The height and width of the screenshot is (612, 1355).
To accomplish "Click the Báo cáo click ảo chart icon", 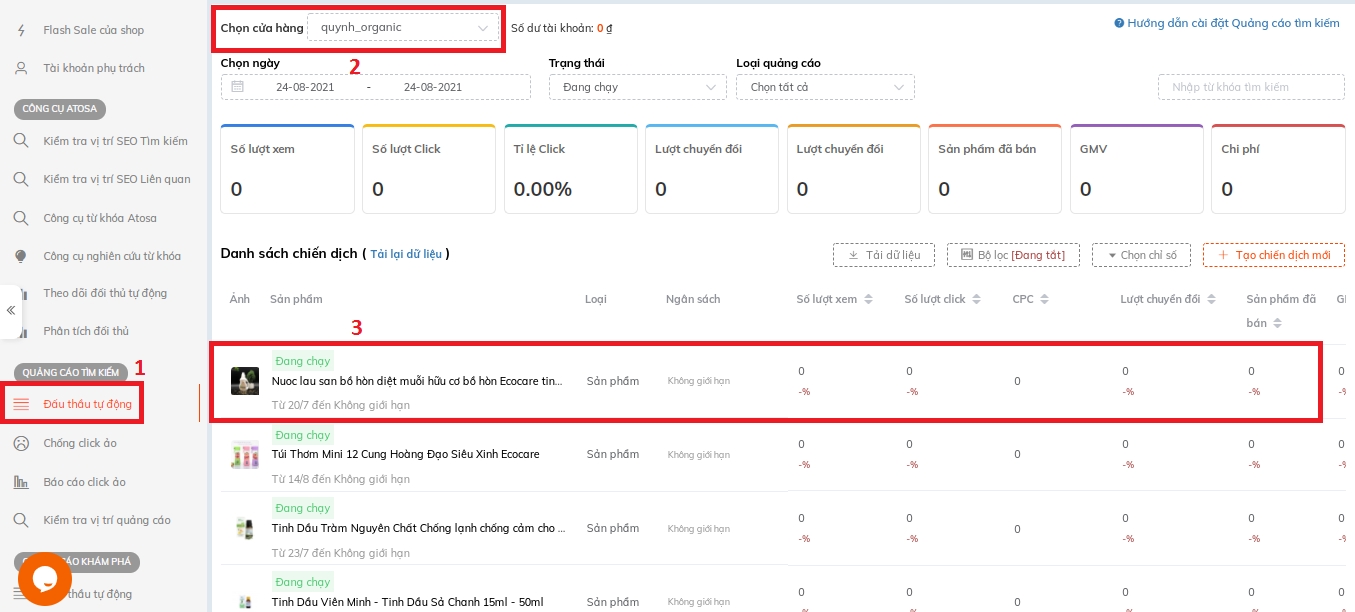I will [21, 482].
